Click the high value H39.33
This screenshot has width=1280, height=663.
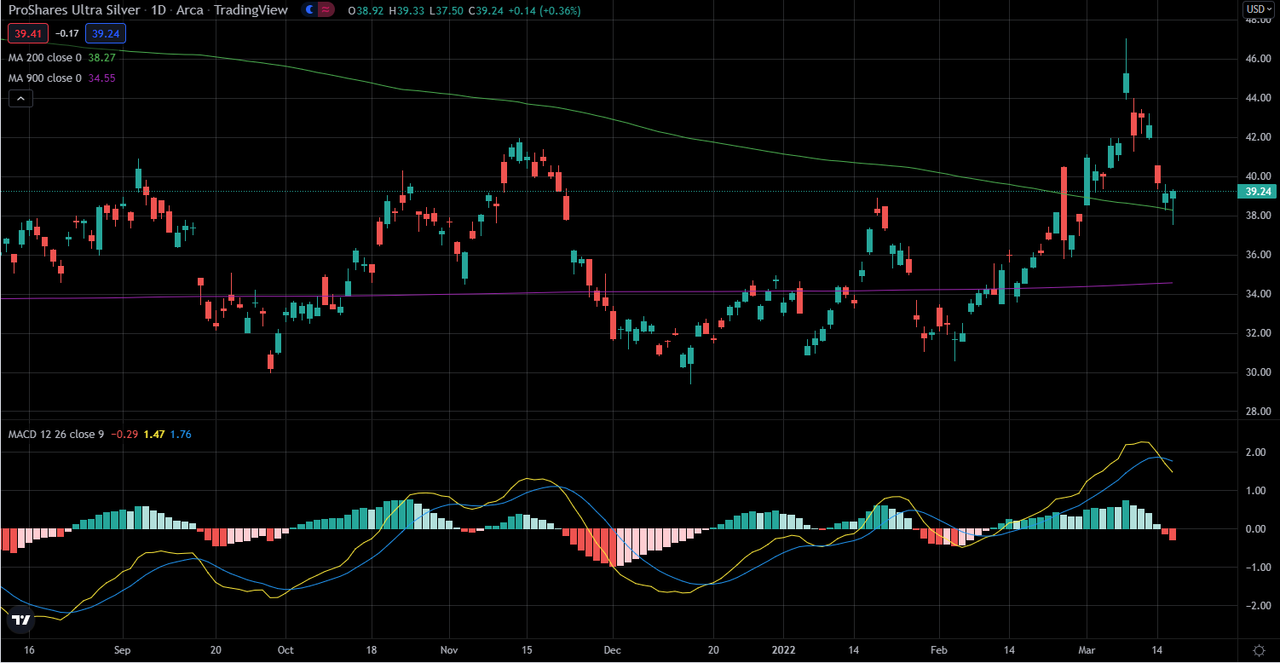tap(407, 10)
